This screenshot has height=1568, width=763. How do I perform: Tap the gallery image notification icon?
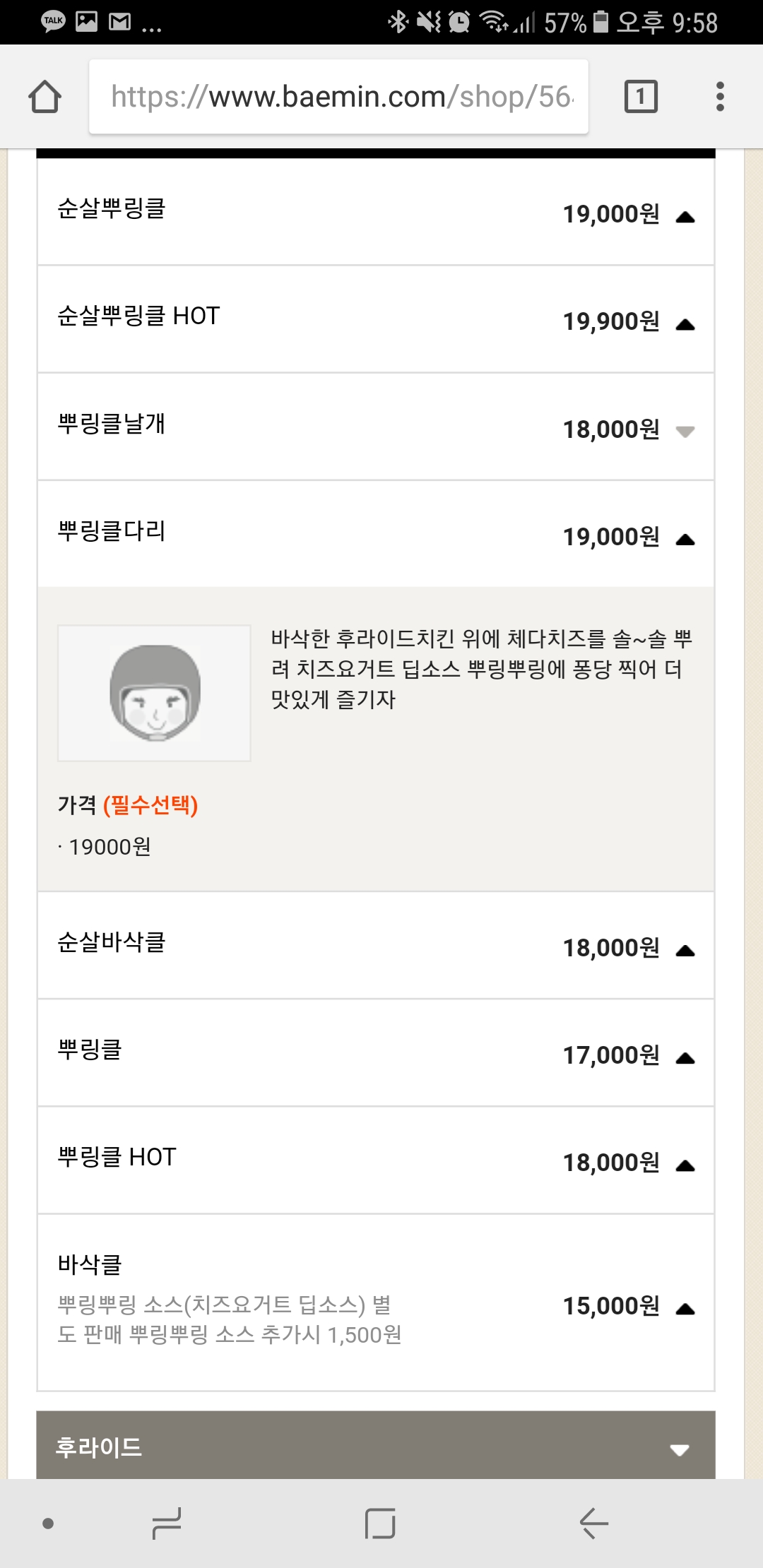86,22
